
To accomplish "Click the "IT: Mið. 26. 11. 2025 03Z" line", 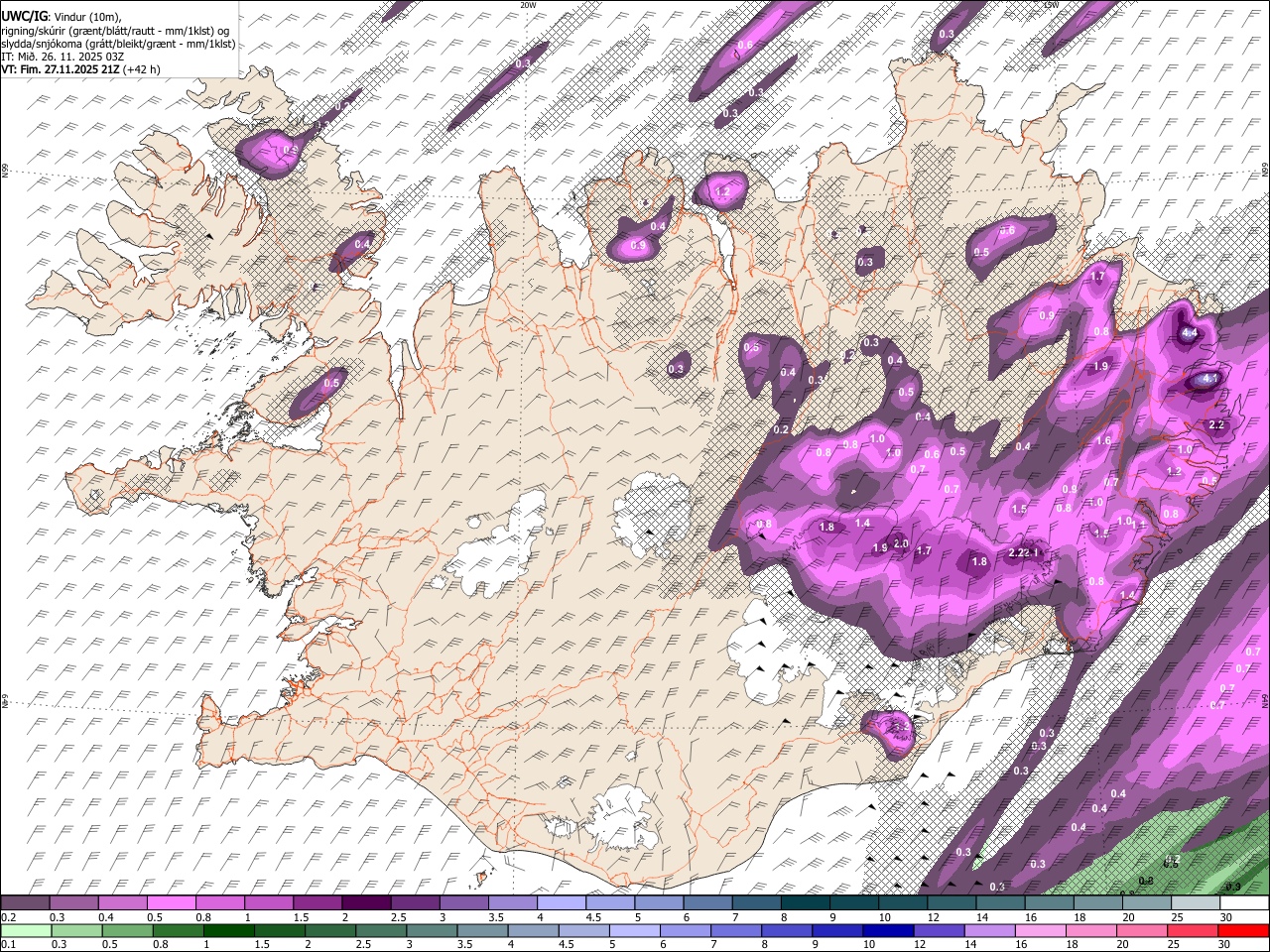I will point(62,57).
